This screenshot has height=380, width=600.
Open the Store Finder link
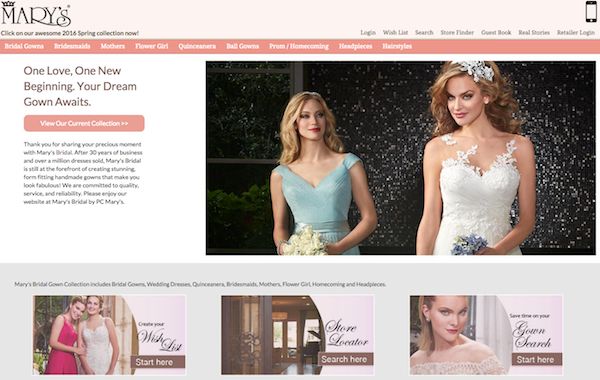point(457,33)
